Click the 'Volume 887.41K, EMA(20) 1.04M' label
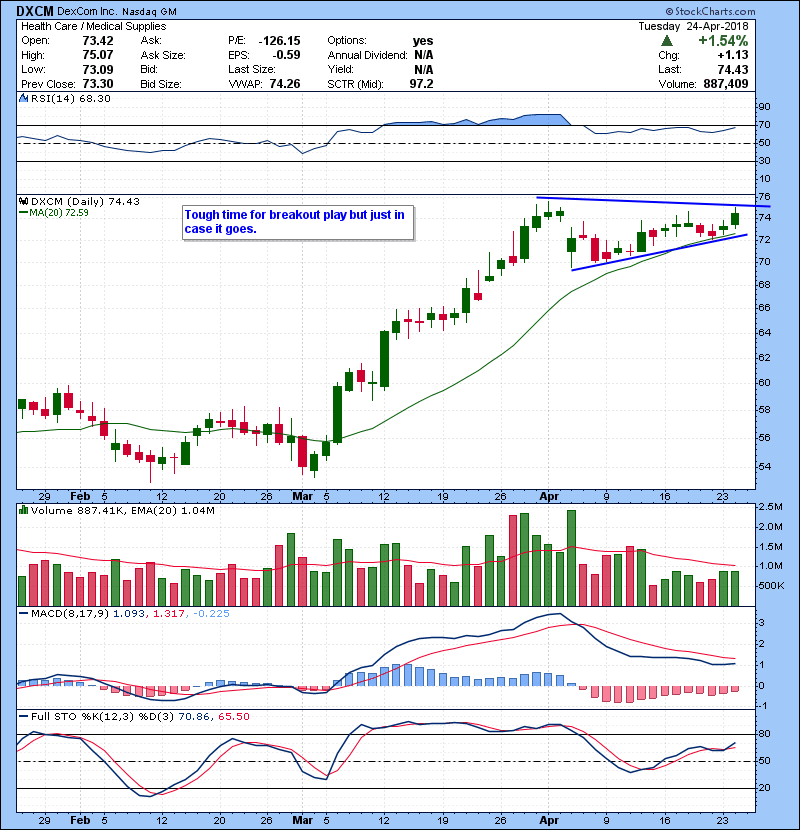The image size is (800, 830). pyautogui.click(x=123, y=511)
